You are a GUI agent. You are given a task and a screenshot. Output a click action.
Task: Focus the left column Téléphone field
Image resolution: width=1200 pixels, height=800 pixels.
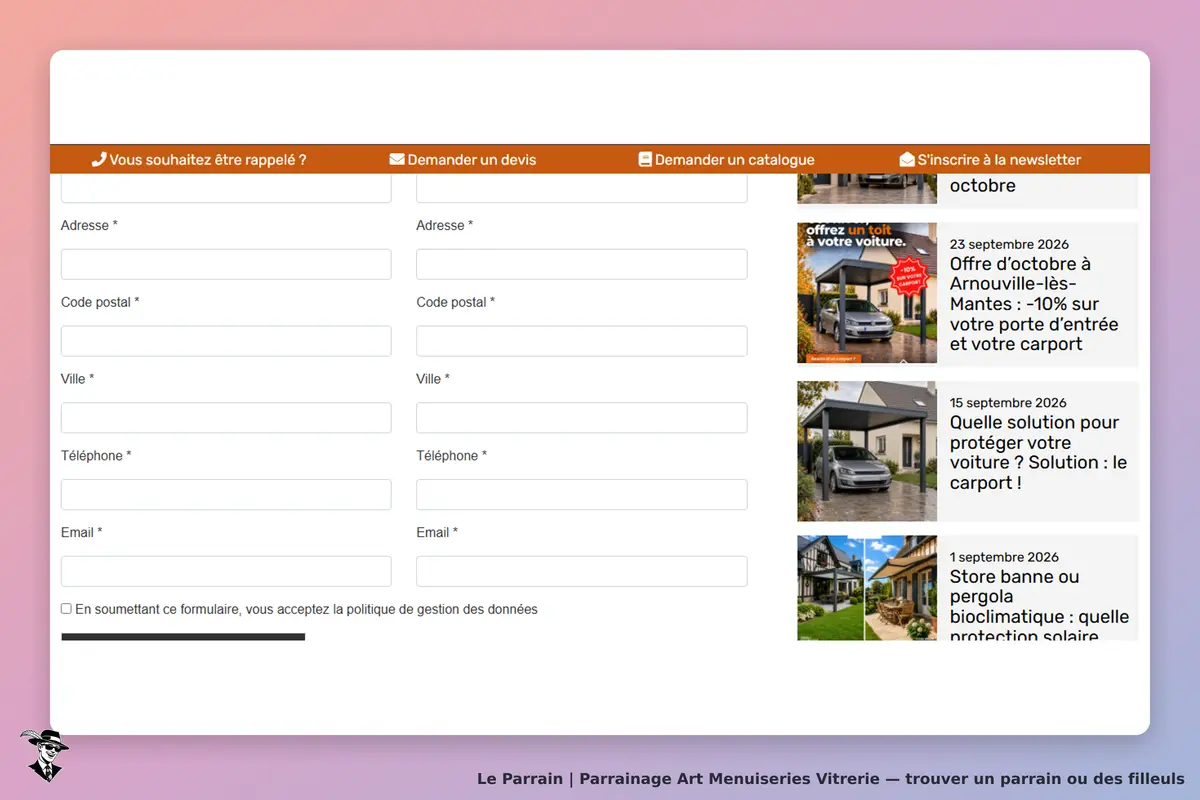(226, 495)
